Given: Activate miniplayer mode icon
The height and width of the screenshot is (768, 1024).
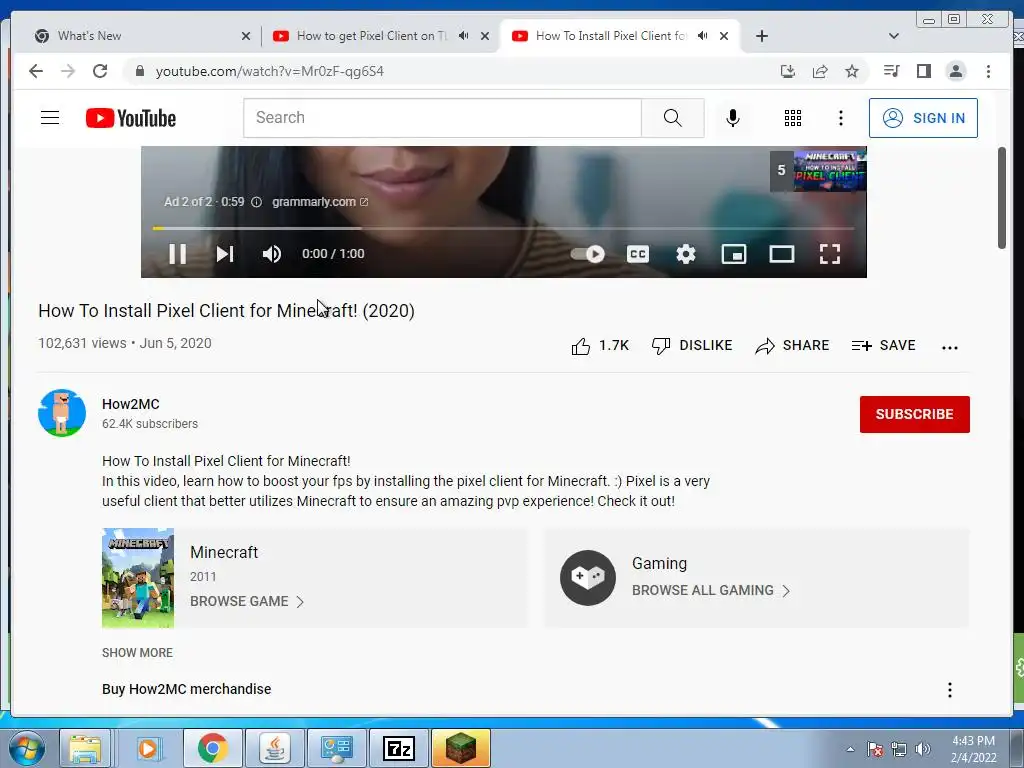Looking at the screenshot, I should coord(733,254).
